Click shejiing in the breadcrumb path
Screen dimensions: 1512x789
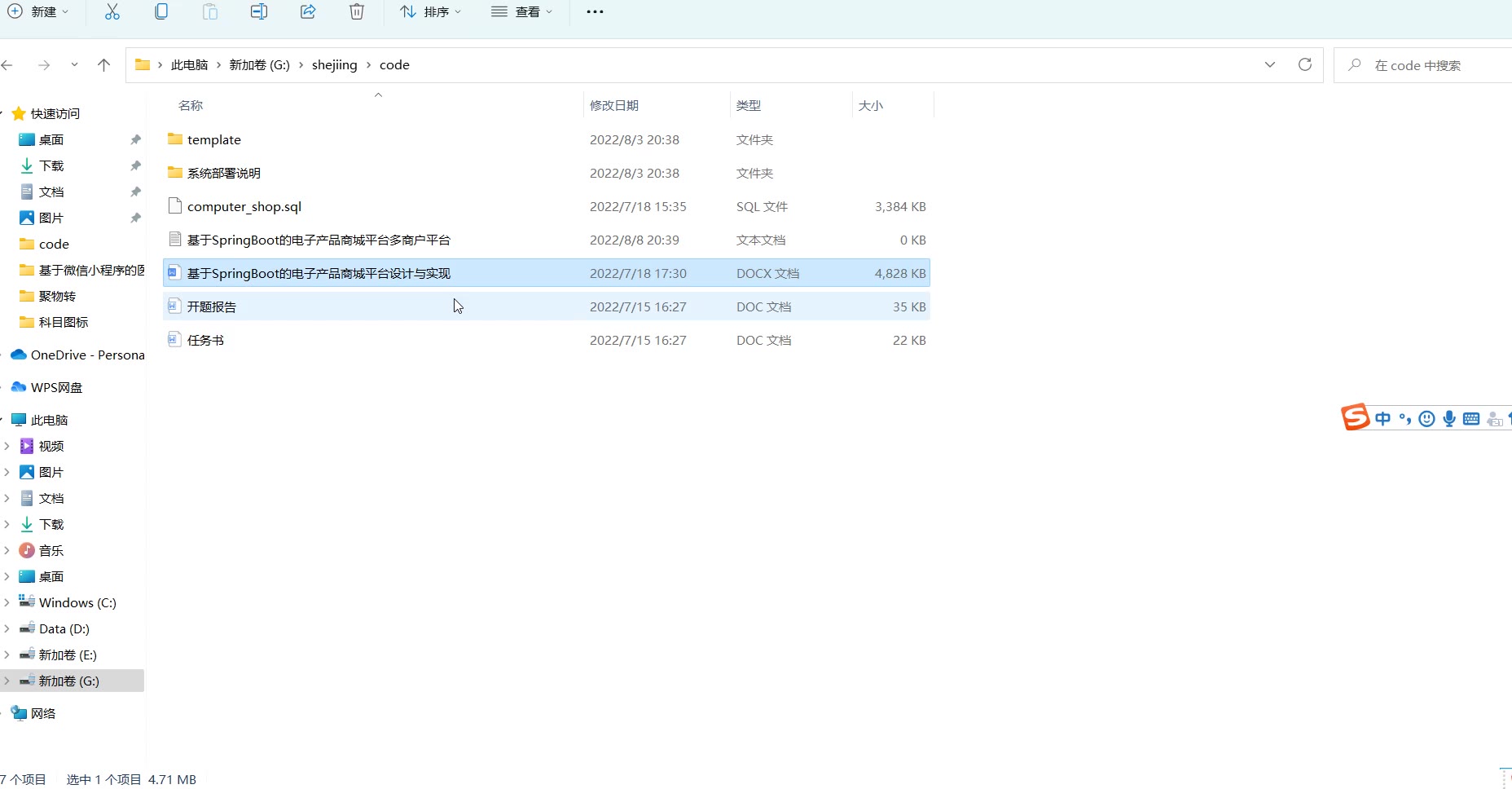(334, 65)
